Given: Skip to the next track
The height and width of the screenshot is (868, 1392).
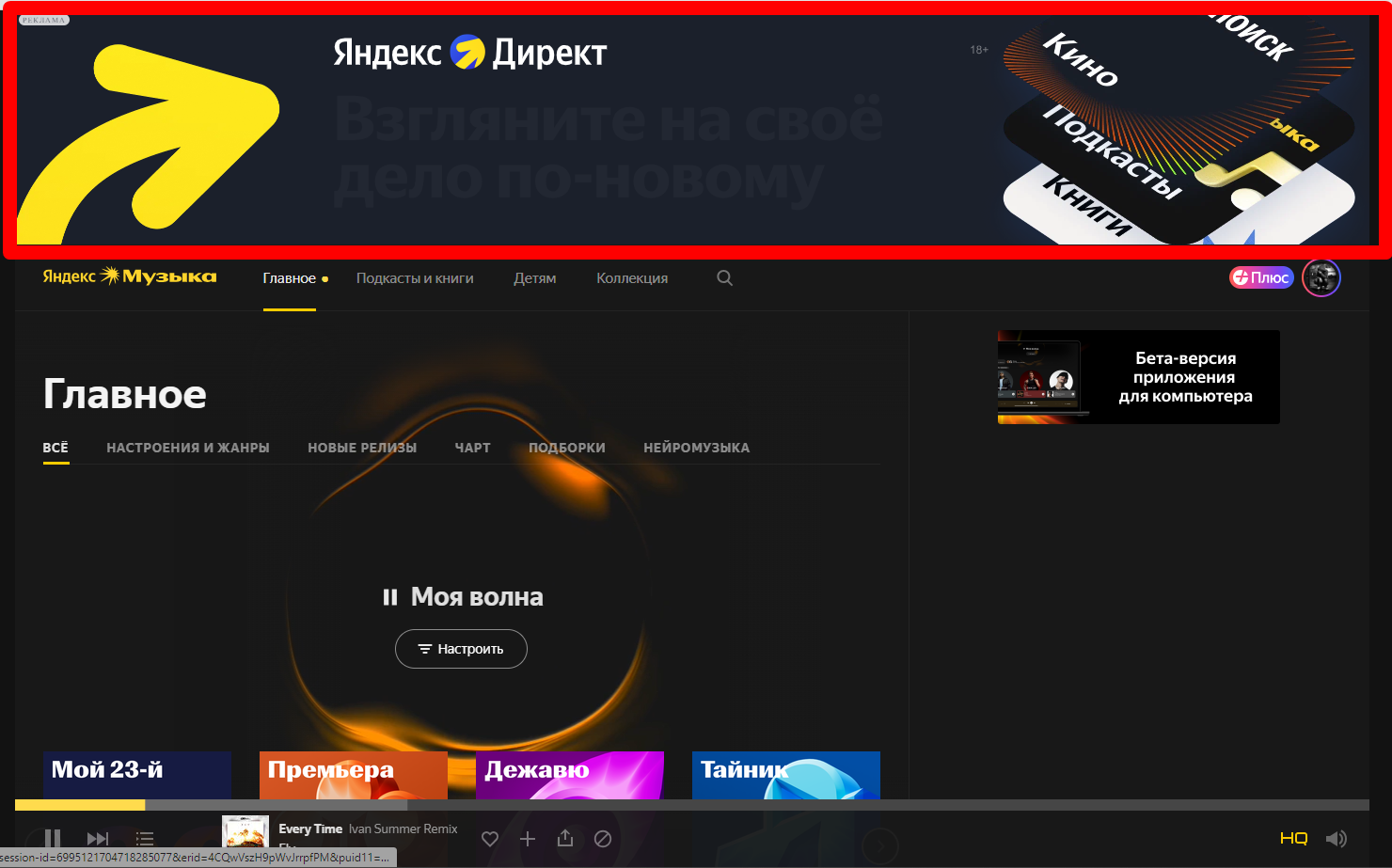Looking at the screenshot, I should click(x=98, y=838).
